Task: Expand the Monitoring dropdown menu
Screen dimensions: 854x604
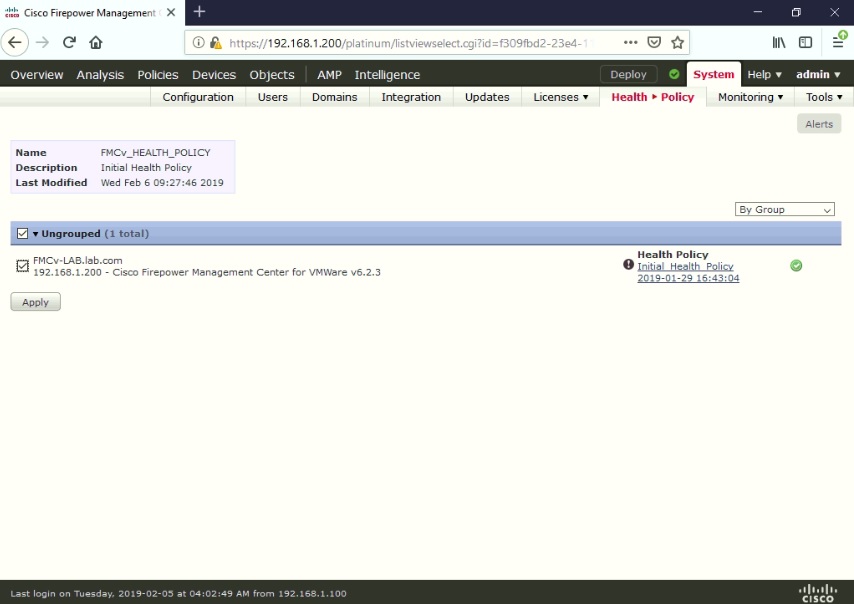Action: (x=750, y=97)
